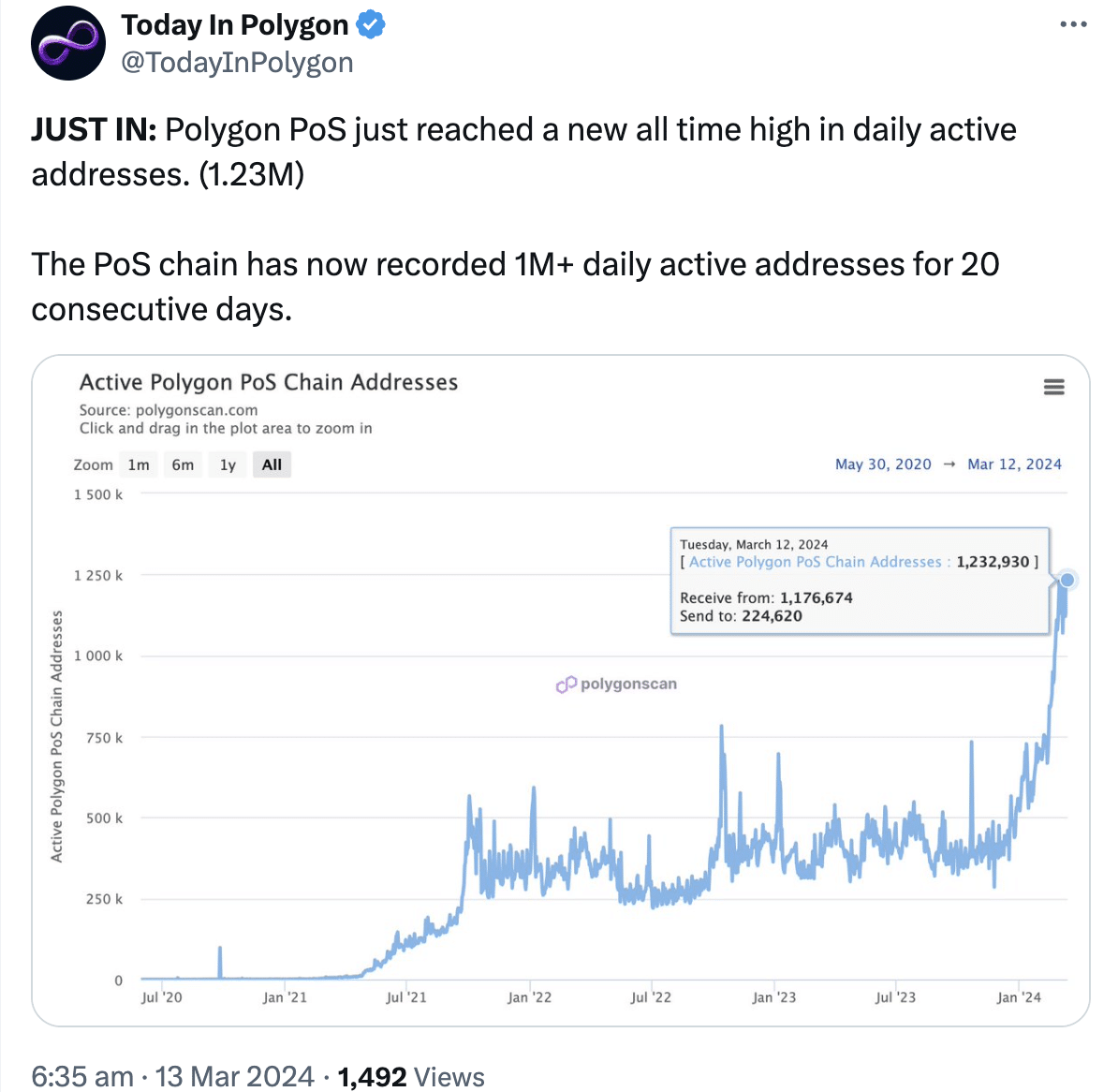Open the tweet's three-dot more options menu

[x=1073, y=24]
